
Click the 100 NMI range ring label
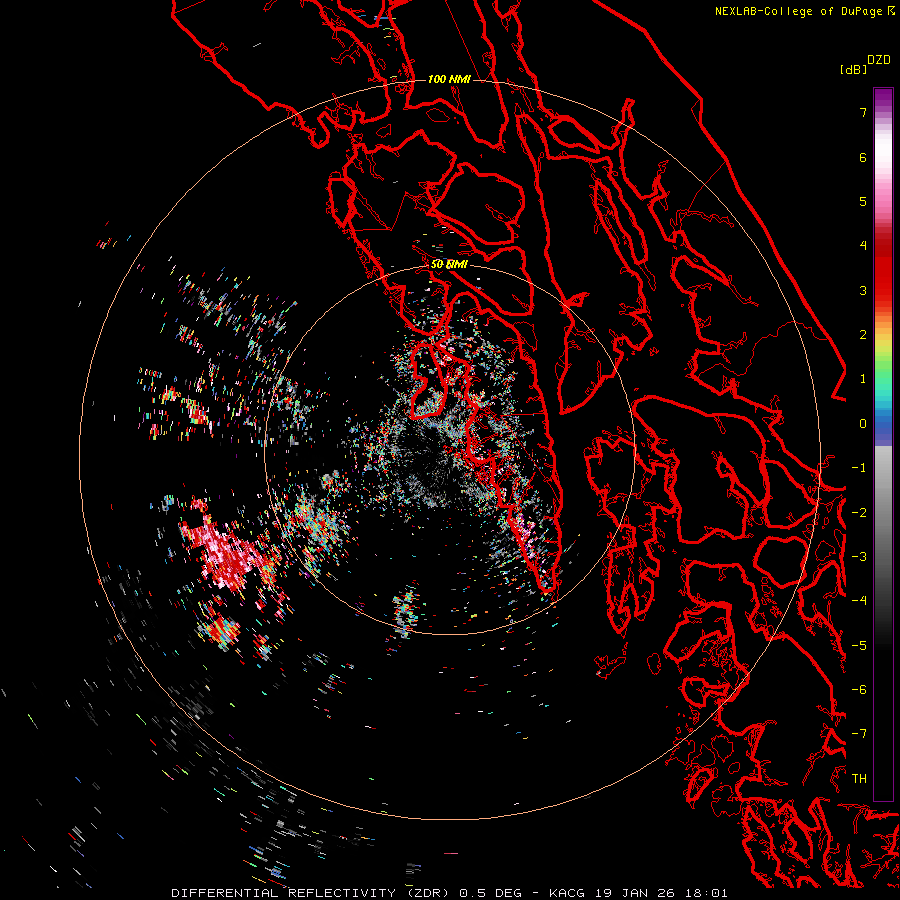[449, 79]
